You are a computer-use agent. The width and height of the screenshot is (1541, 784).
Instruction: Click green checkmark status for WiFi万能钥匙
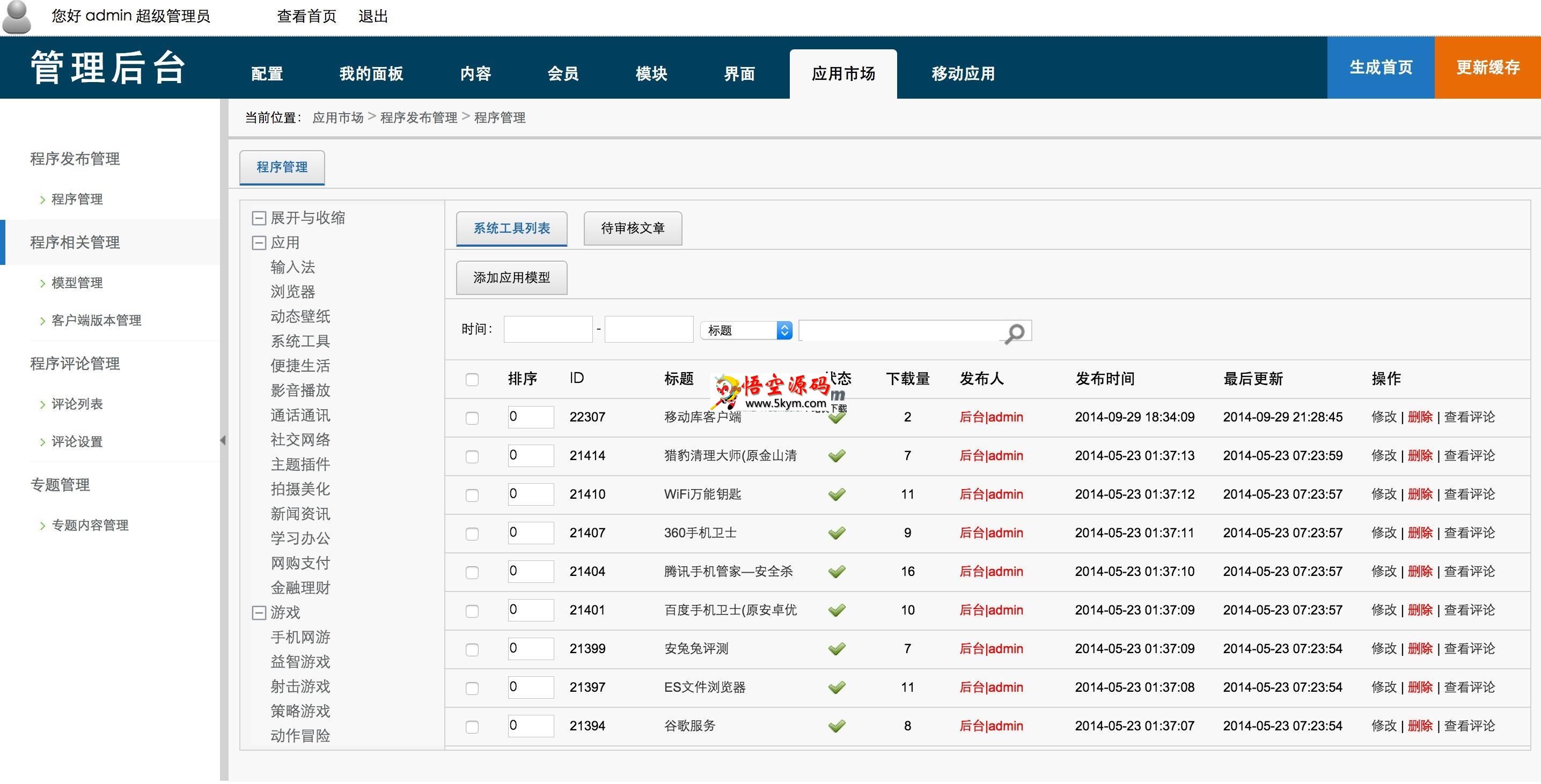837,494
